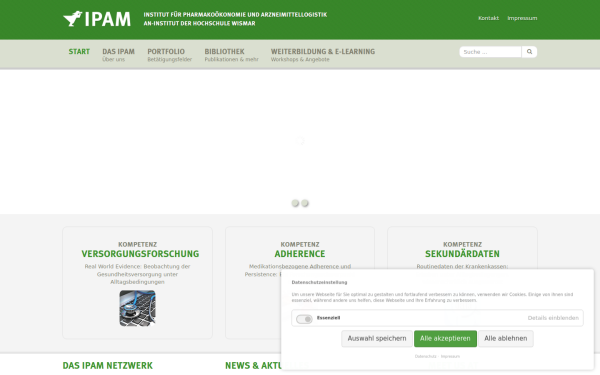Accept all cookies with Alle akzeptieren
Viewport: 600px width, 375px height.
click(x=445, y=339)
